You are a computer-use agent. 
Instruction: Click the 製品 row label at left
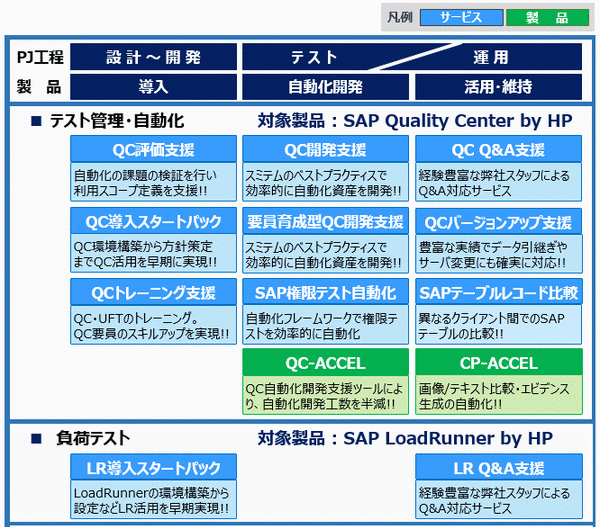(x=39, y=87)
